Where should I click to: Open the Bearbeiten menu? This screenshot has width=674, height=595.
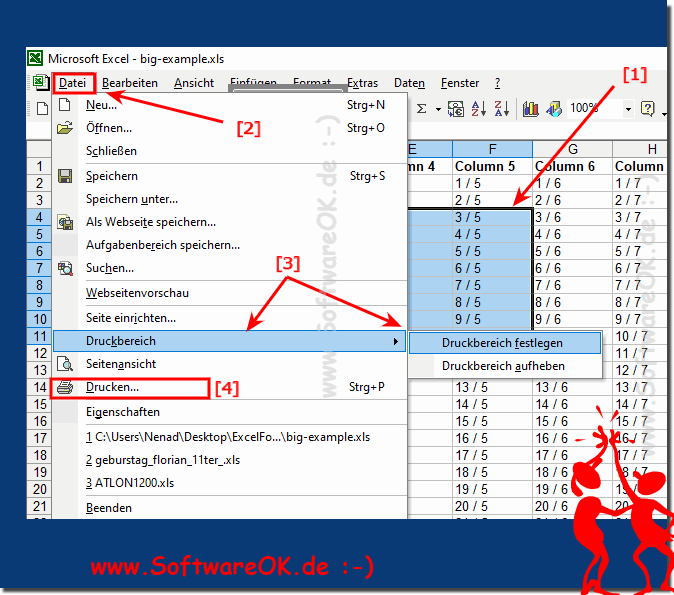pos(130,83)
